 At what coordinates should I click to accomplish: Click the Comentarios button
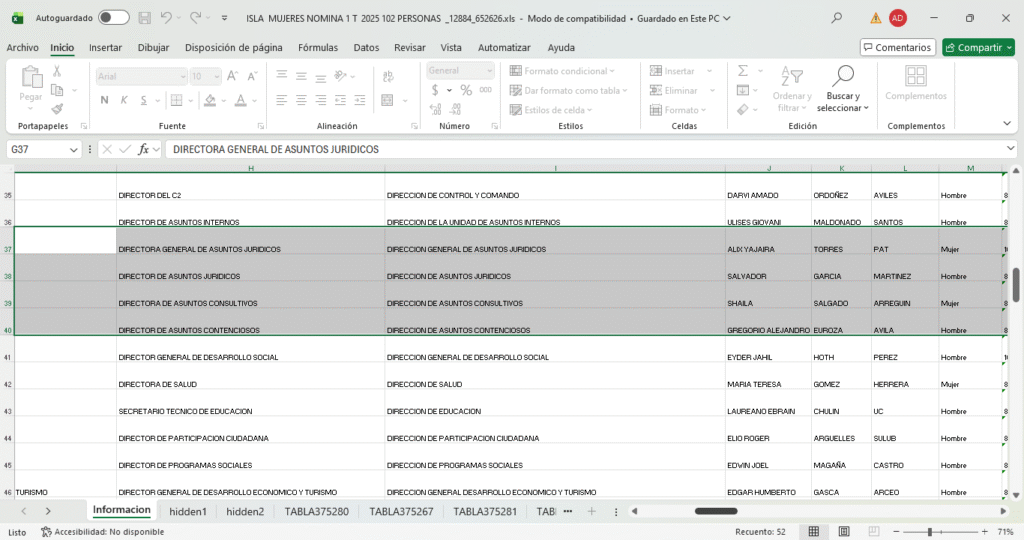897,47
